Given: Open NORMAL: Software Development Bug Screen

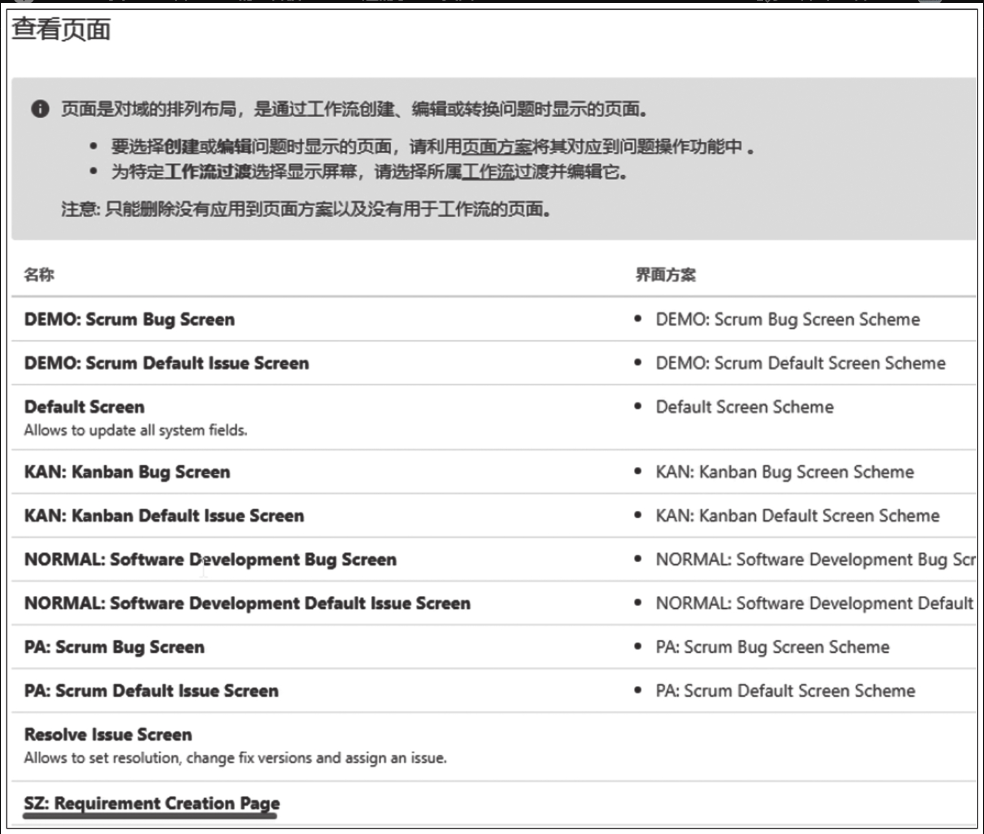Looking at the screenshot, I should point(210,560).
